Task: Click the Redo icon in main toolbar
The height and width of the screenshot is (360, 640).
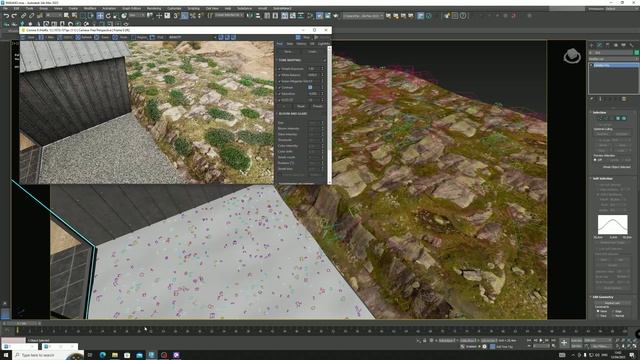Action: [x=14, y=16]
